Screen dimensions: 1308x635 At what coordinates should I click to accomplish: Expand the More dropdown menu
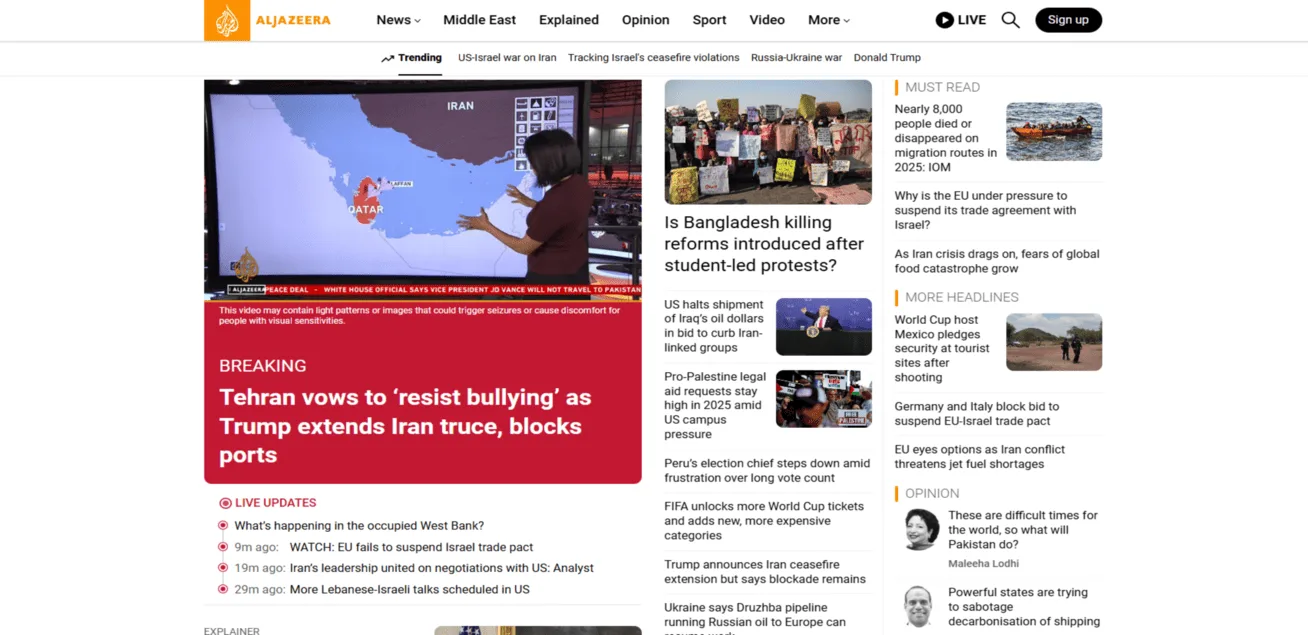828,20
